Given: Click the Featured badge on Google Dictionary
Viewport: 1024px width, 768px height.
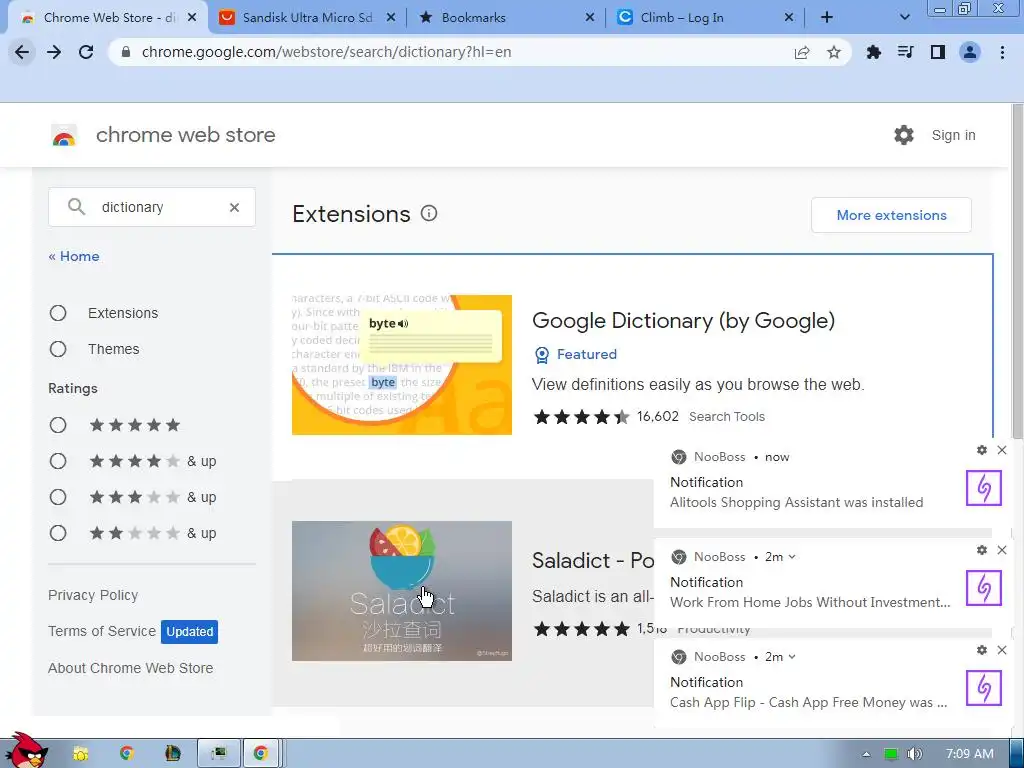Looking at the screenshot, I should (576, 354).
